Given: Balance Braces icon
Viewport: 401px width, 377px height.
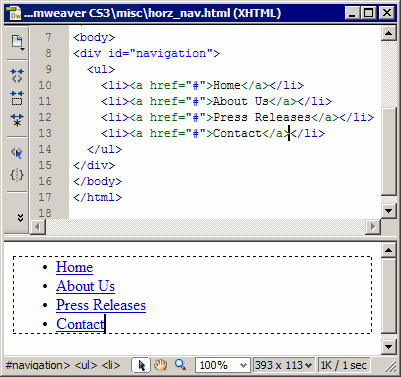Looking at the screenshot, I should (17, 175).
